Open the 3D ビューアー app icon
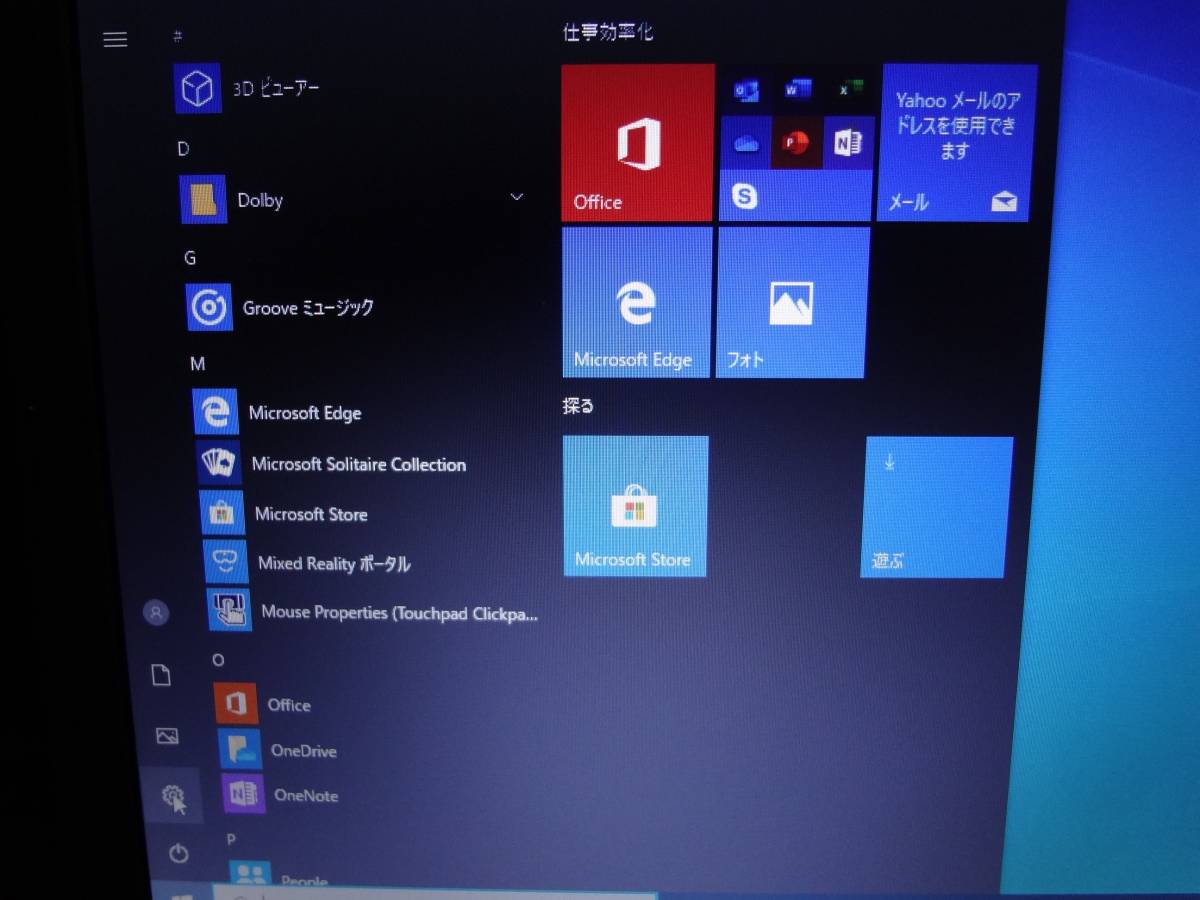Viewport: 1200px width, 900px height. [197, 89]
